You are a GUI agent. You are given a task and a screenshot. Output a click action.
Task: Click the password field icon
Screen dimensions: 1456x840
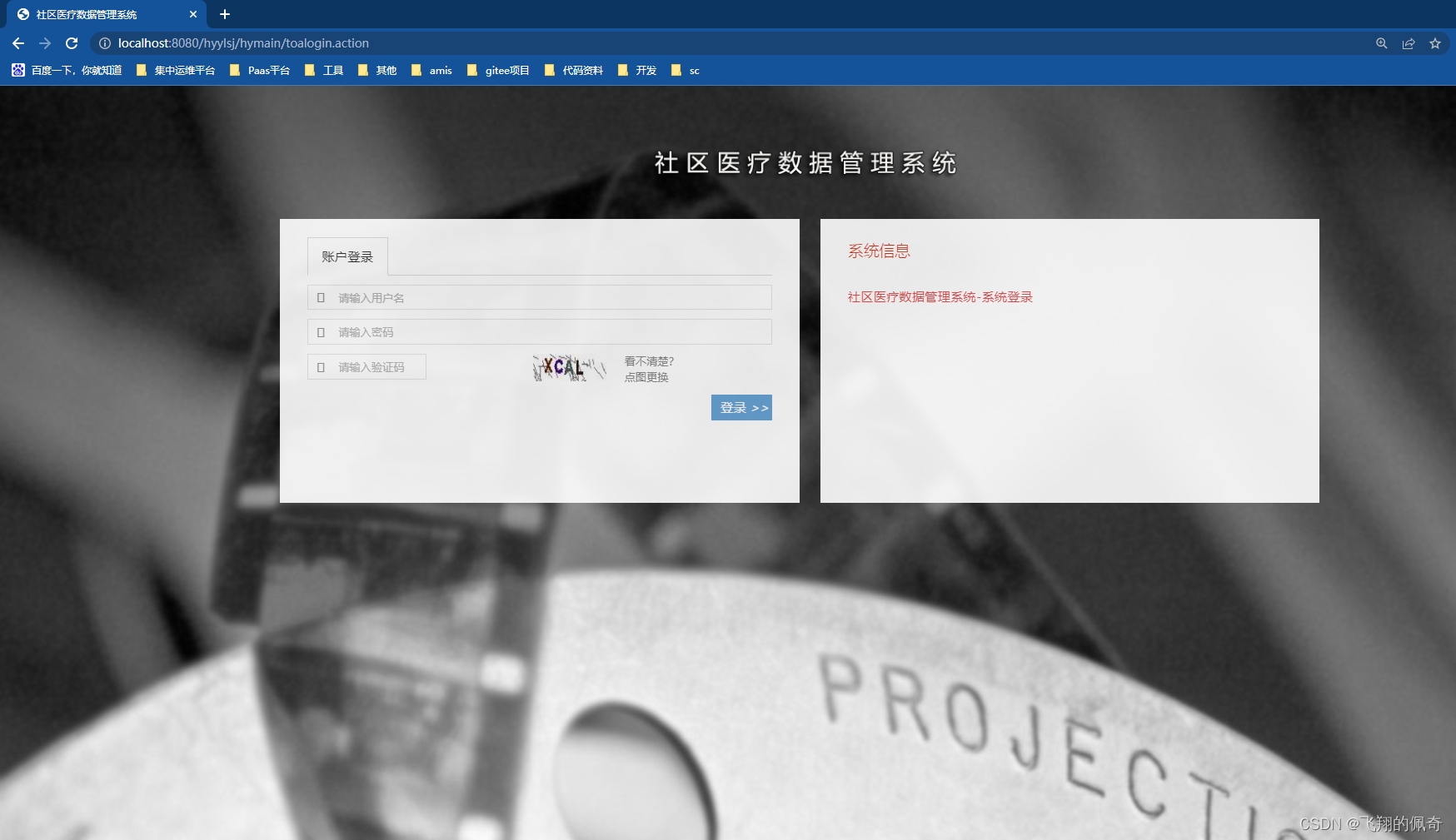[x=321, y=332]
